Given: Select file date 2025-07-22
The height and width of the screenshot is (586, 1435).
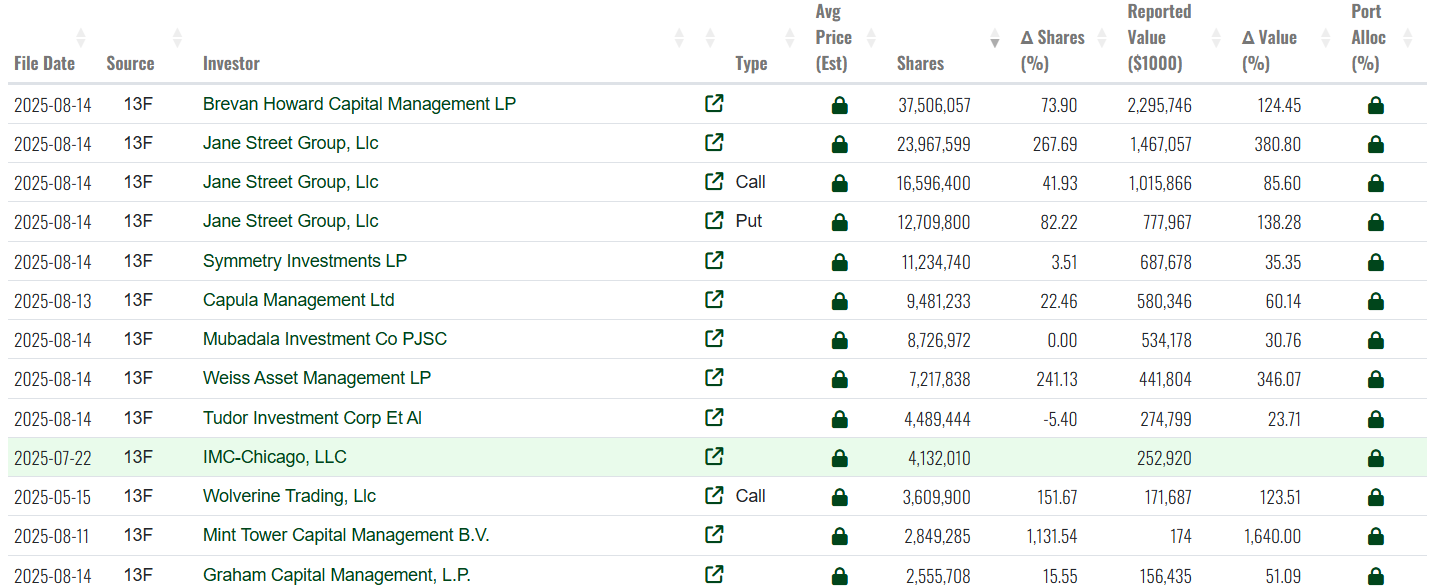Looking at the screenshot, I should click(52, 458).
